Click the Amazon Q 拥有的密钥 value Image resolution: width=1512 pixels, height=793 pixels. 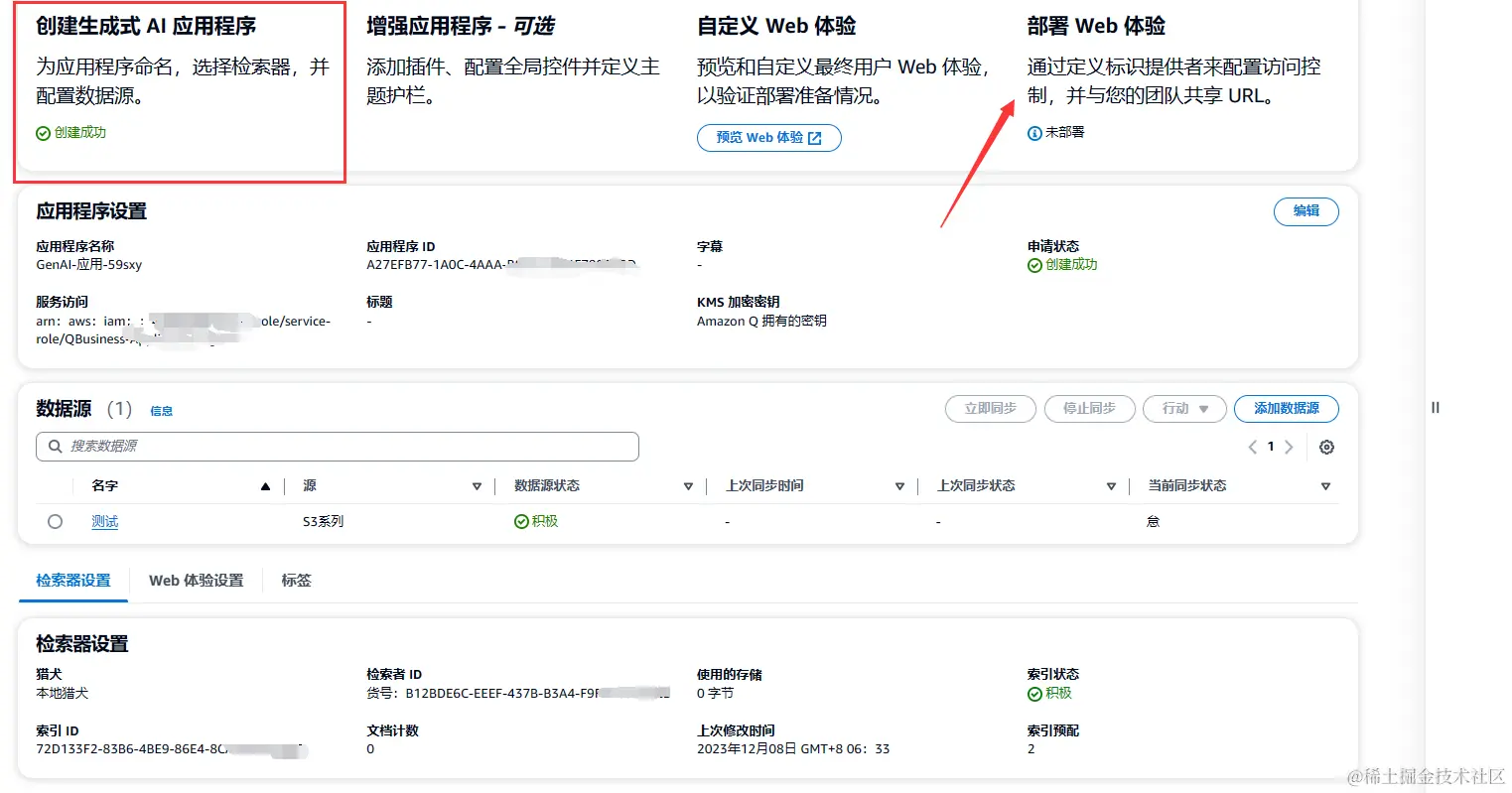pyautogui.click(x=761, y=321)
